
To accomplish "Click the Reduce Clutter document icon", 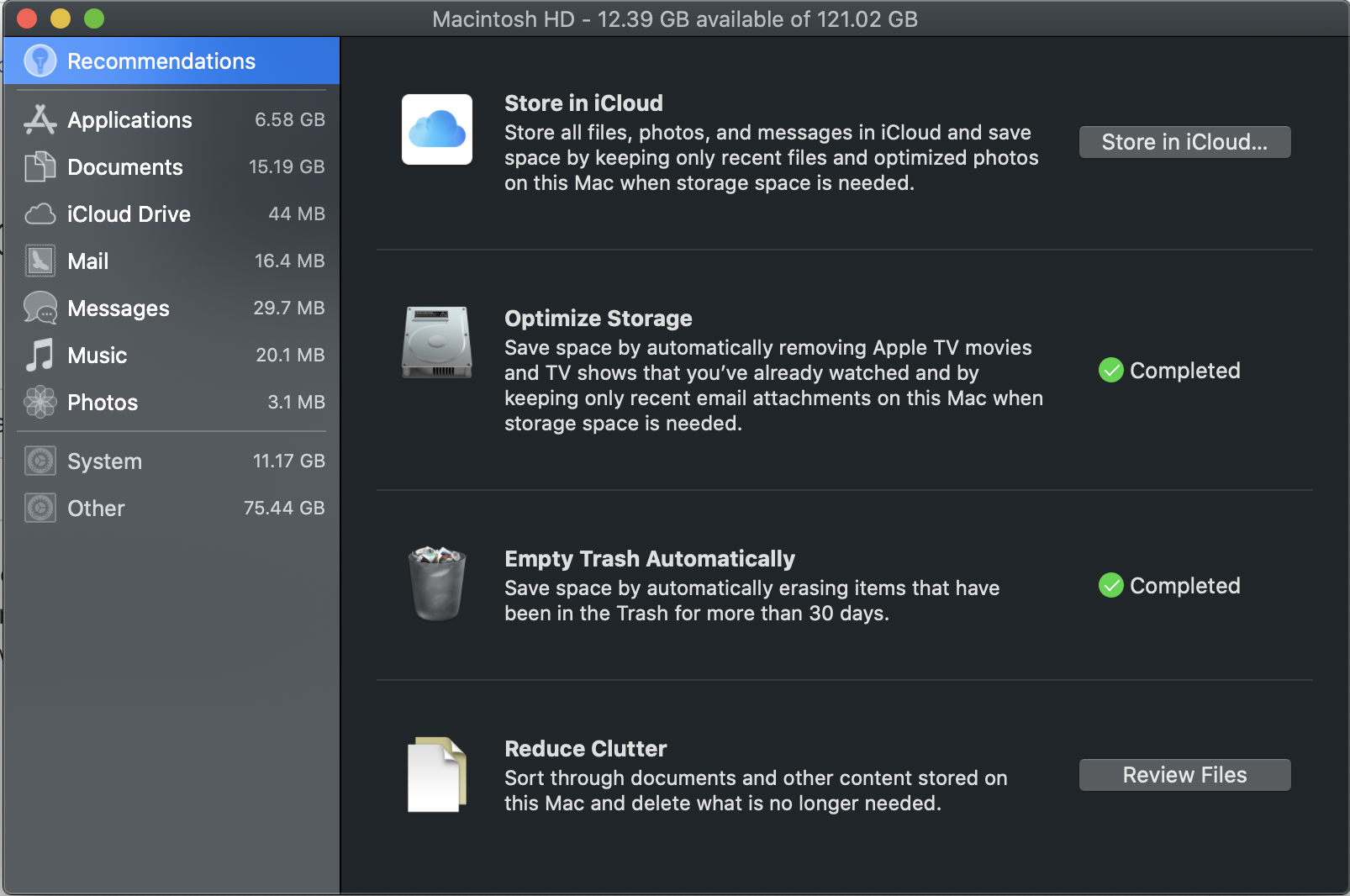I will (x=437, y=775).
